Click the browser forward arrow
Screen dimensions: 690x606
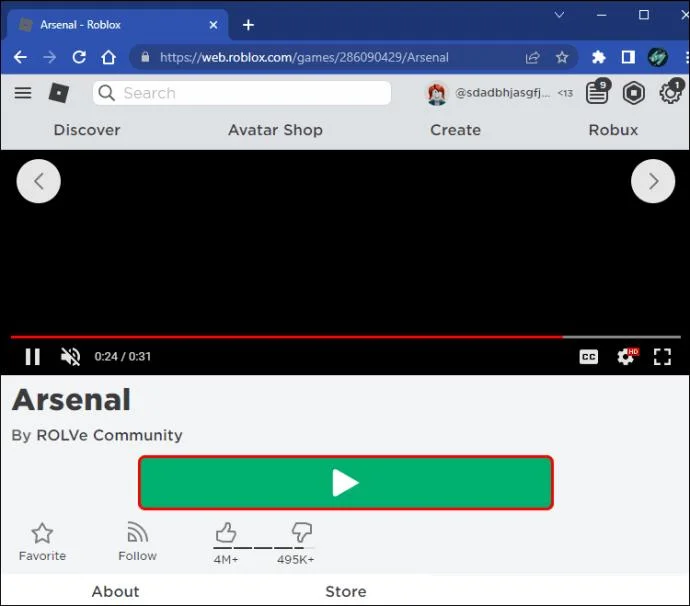click(50, 57)
